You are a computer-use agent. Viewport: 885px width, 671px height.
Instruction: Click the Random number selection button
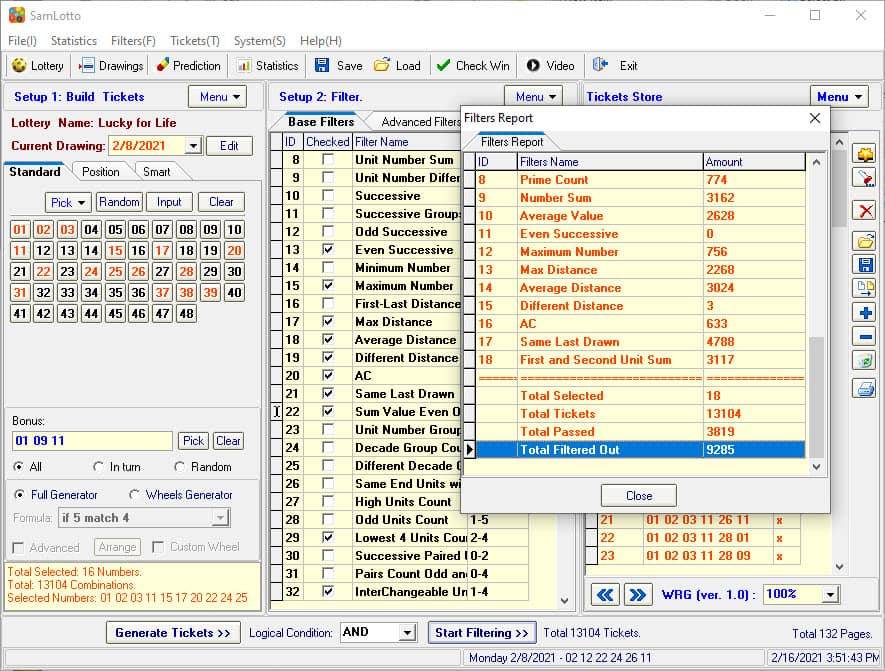[x=119, y=202]
